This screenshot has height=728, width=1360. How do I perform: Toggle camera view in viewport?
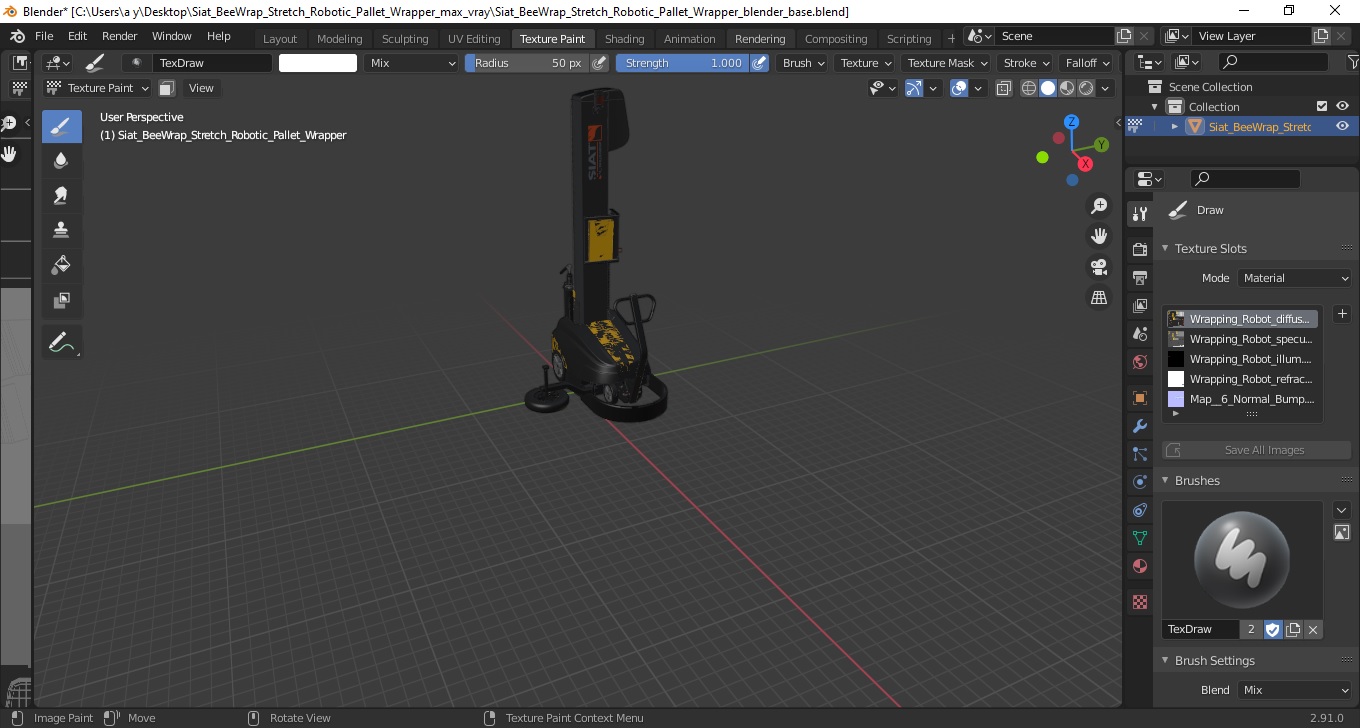[1099, 267]
